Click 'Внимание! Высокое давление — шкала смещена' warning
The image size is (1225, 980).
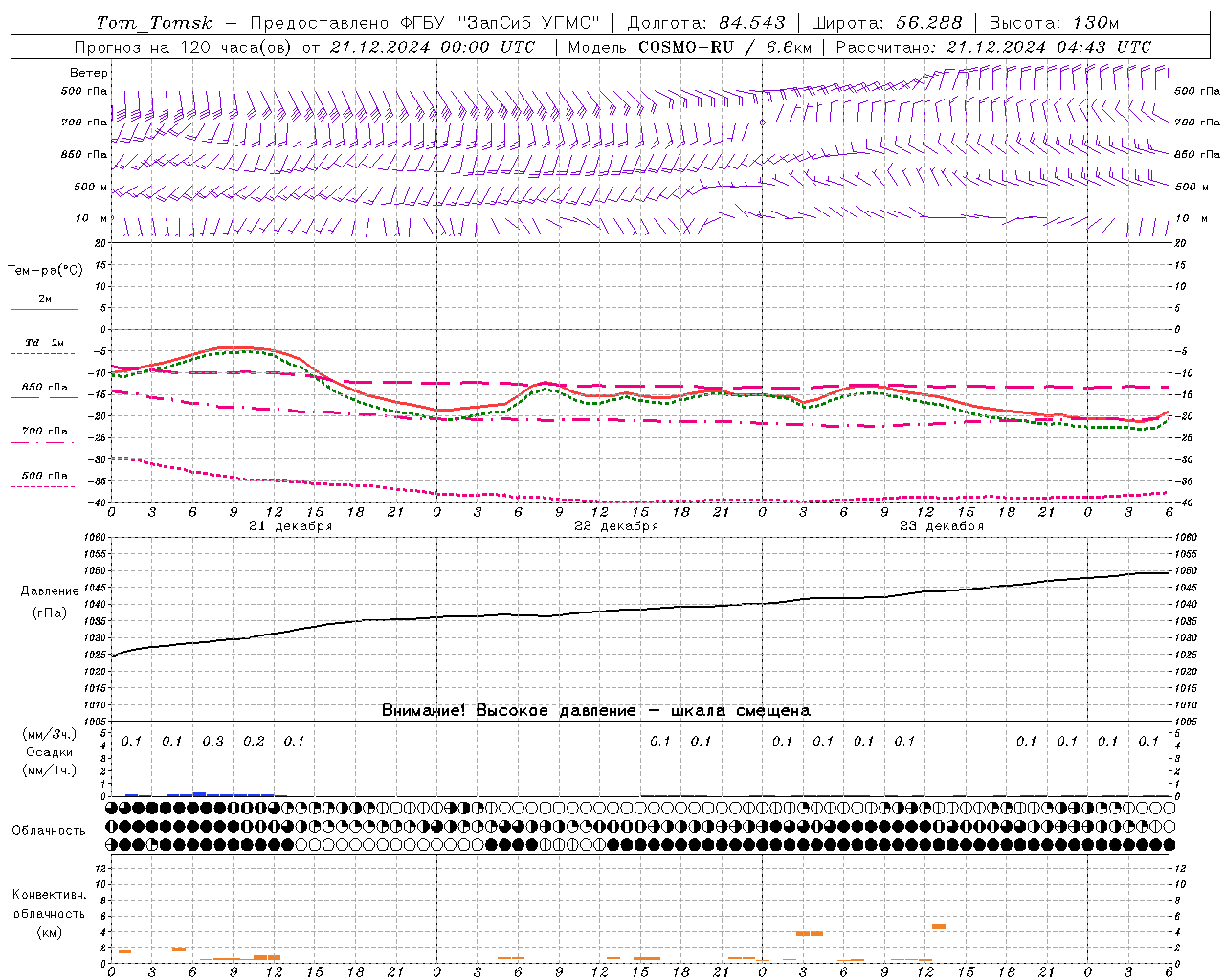pyautogui.click(x=596, y=711)
